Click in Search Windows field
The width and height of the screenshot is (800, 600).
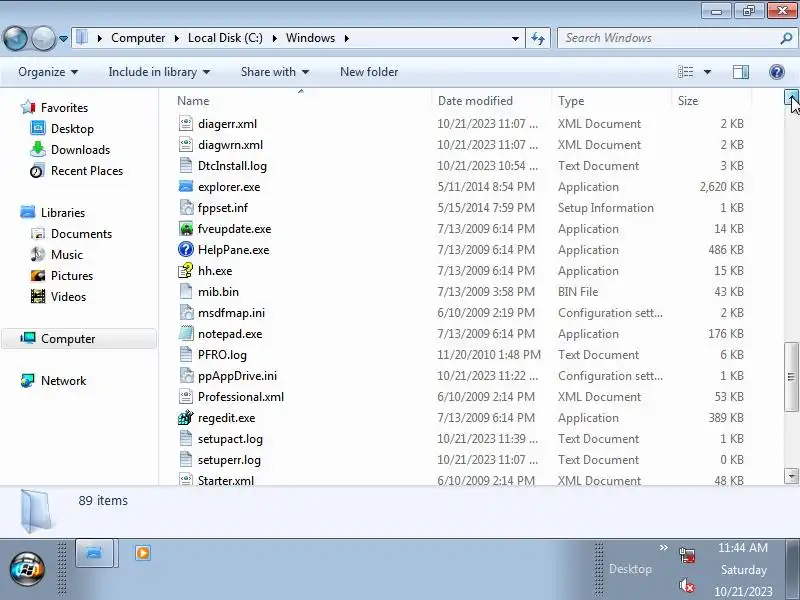click(668, 38)
